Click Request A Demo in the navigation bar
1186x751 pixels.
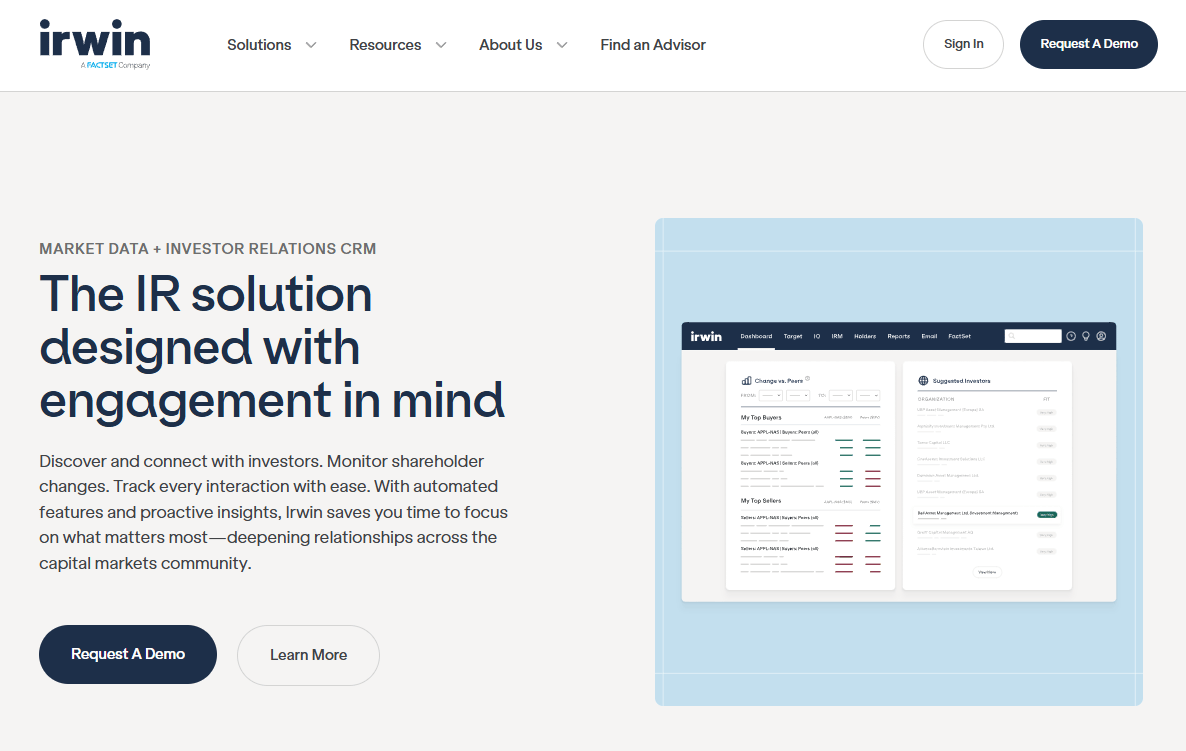click(1088, 44)
